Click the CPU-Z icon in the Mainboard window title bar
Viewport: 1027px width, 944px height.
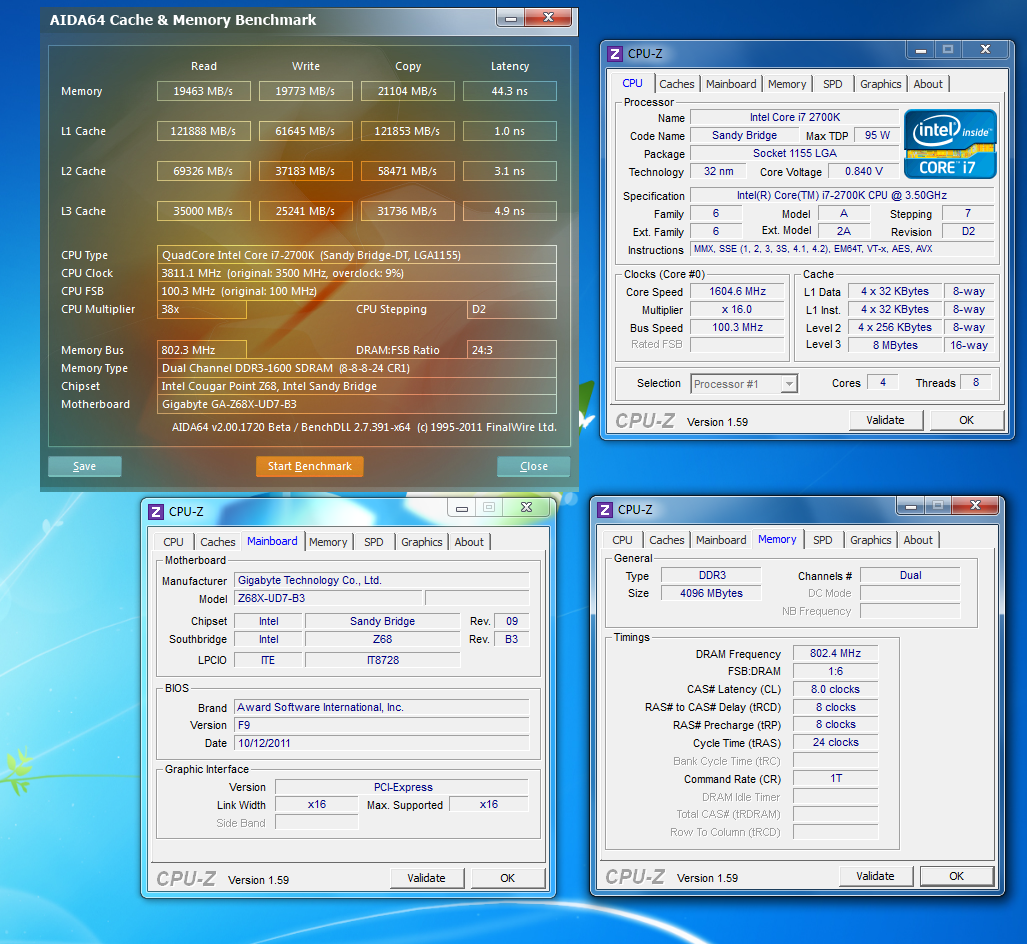pyautogui.click(x=156, y=511)
